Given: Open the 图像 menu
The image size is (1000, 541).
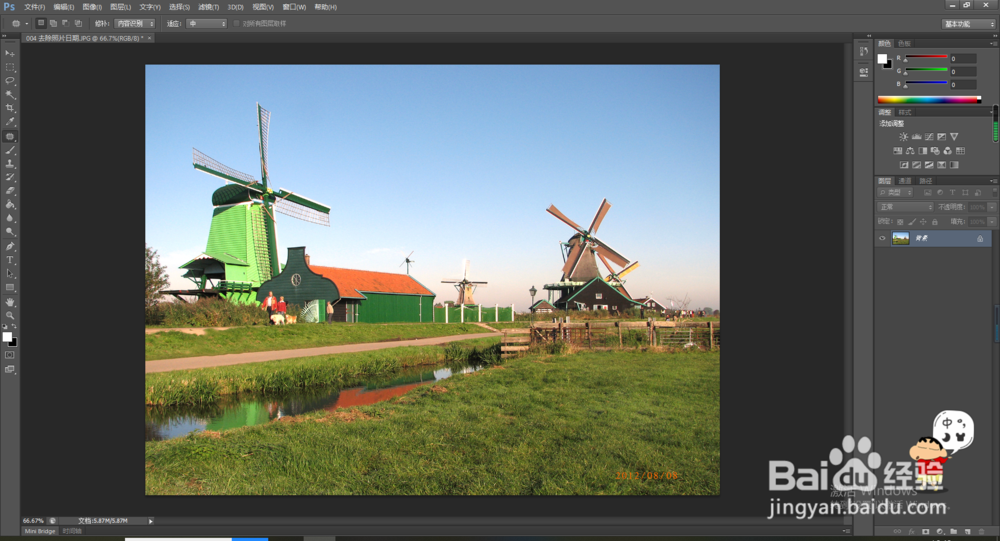Looking at the screenshot, I should 92,7.
